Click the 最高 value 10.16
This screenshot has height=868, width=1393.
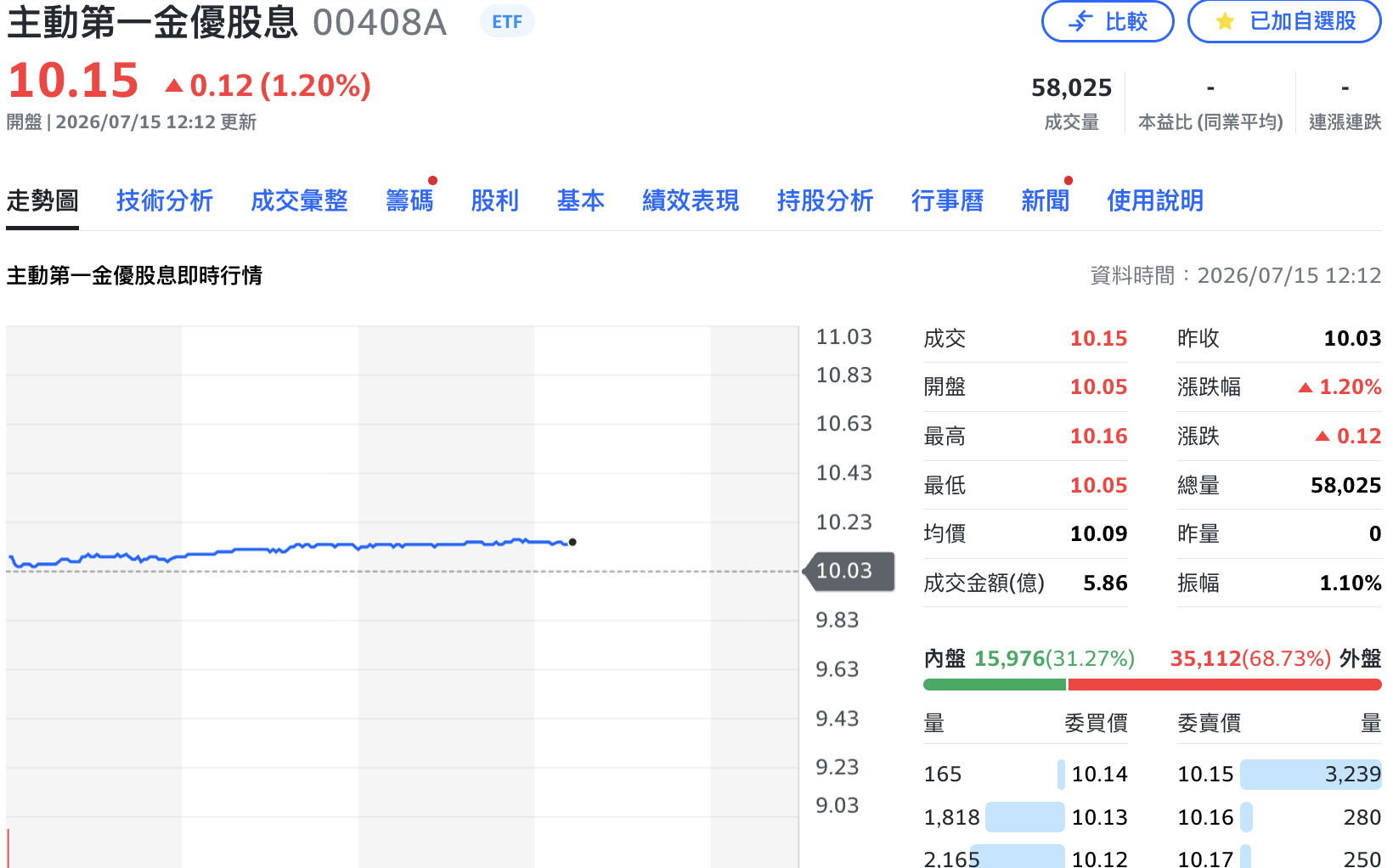coord(1098,437)
